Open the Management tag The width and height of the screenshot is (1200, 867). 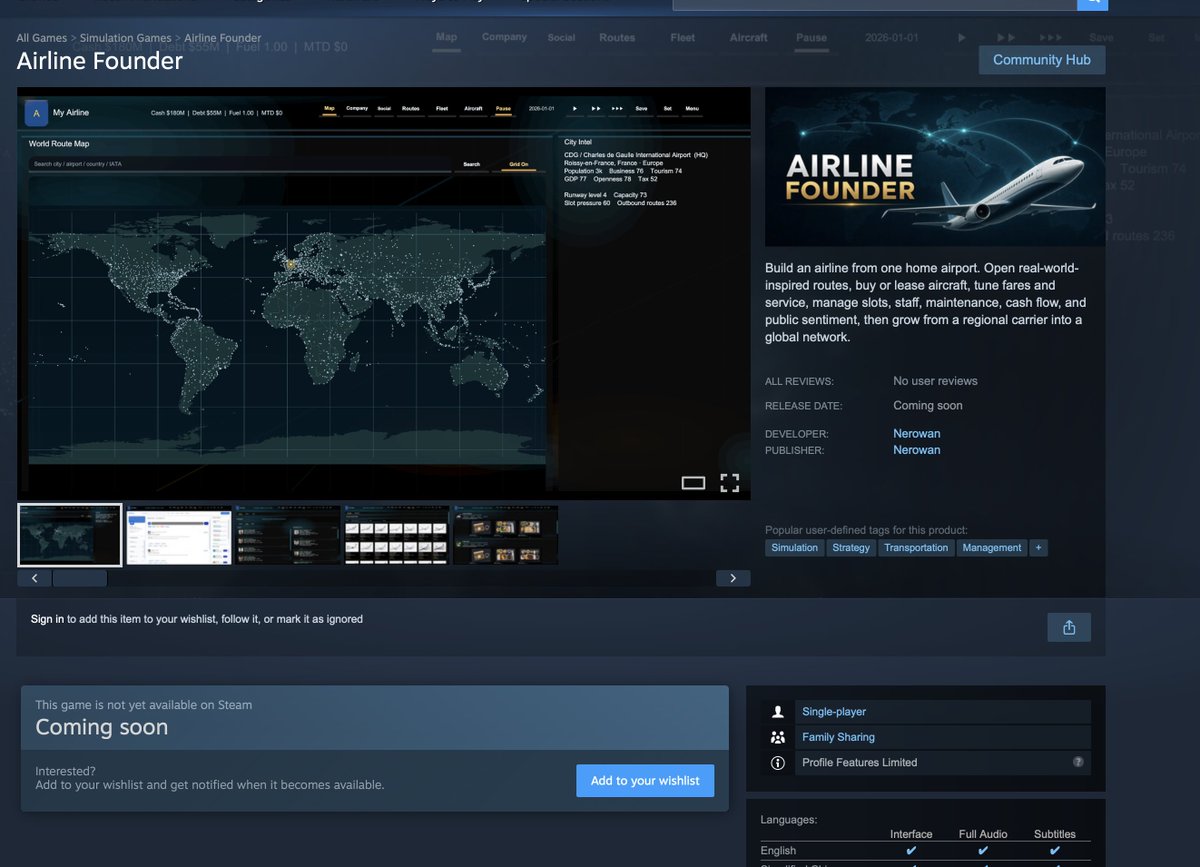coord(992,548)
